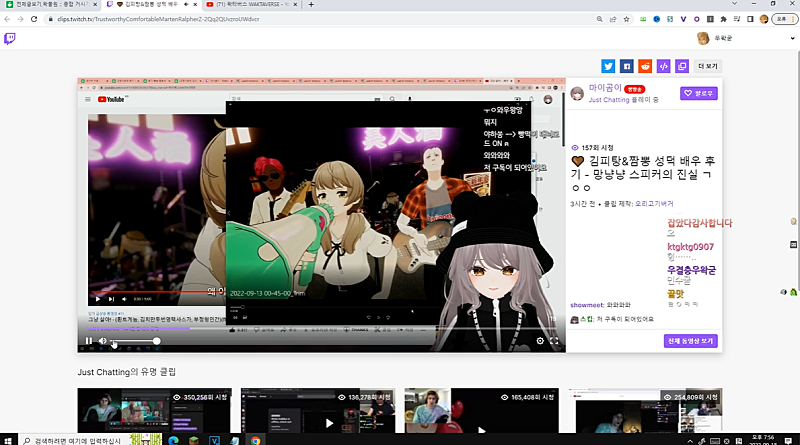800x445 pixels.
Task: Share this page from address bar
Action: click(x=613, y=19)
